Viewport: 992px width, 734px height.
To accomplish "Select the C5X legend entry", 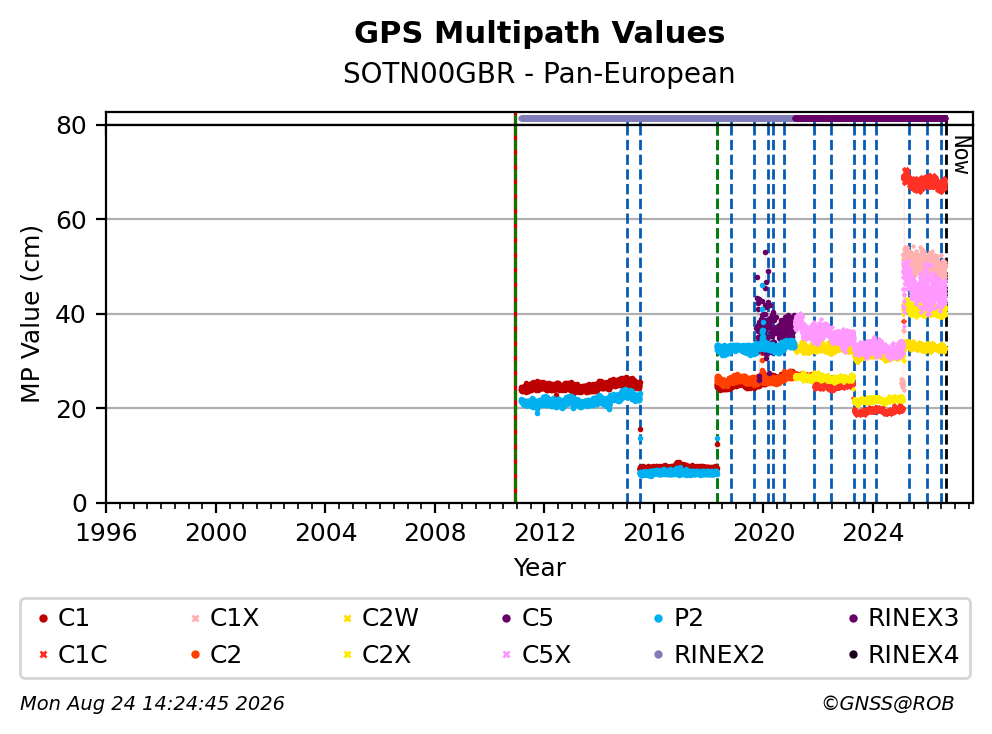I will [536, 654].
